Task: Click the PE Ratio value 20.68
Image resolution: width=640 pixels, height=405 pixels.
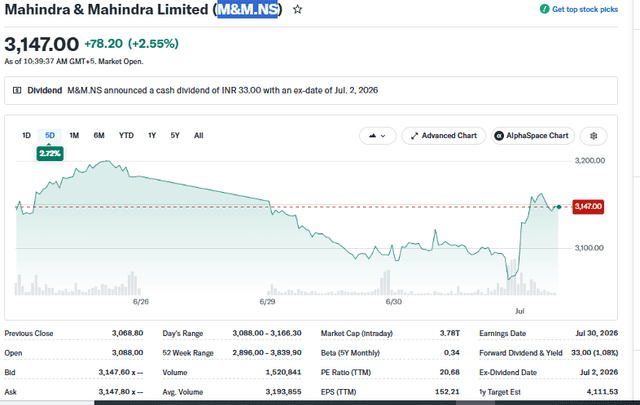Action: pos(450,372)
